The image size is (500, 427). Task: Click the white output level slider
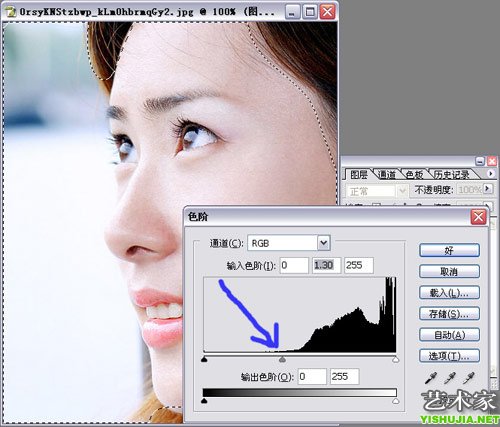(396, 401)
